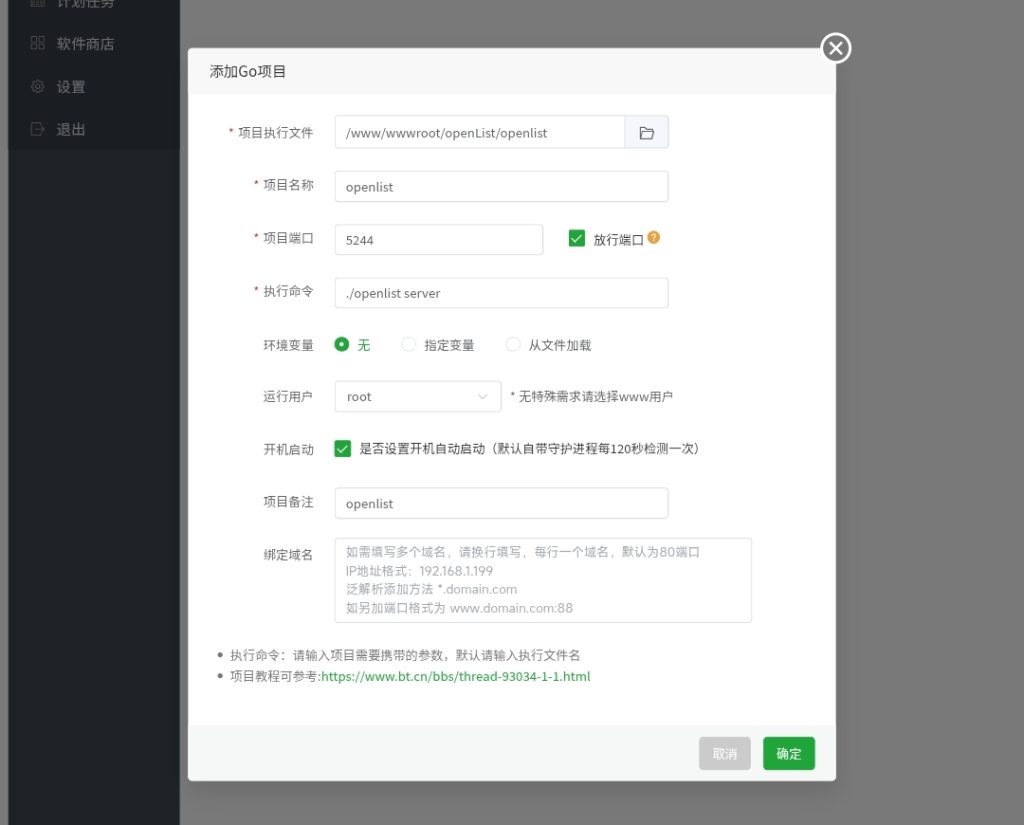Open the folder browser for 项目执行文件
Viewport: 1024px width, 825px height.
click(646, 131)
